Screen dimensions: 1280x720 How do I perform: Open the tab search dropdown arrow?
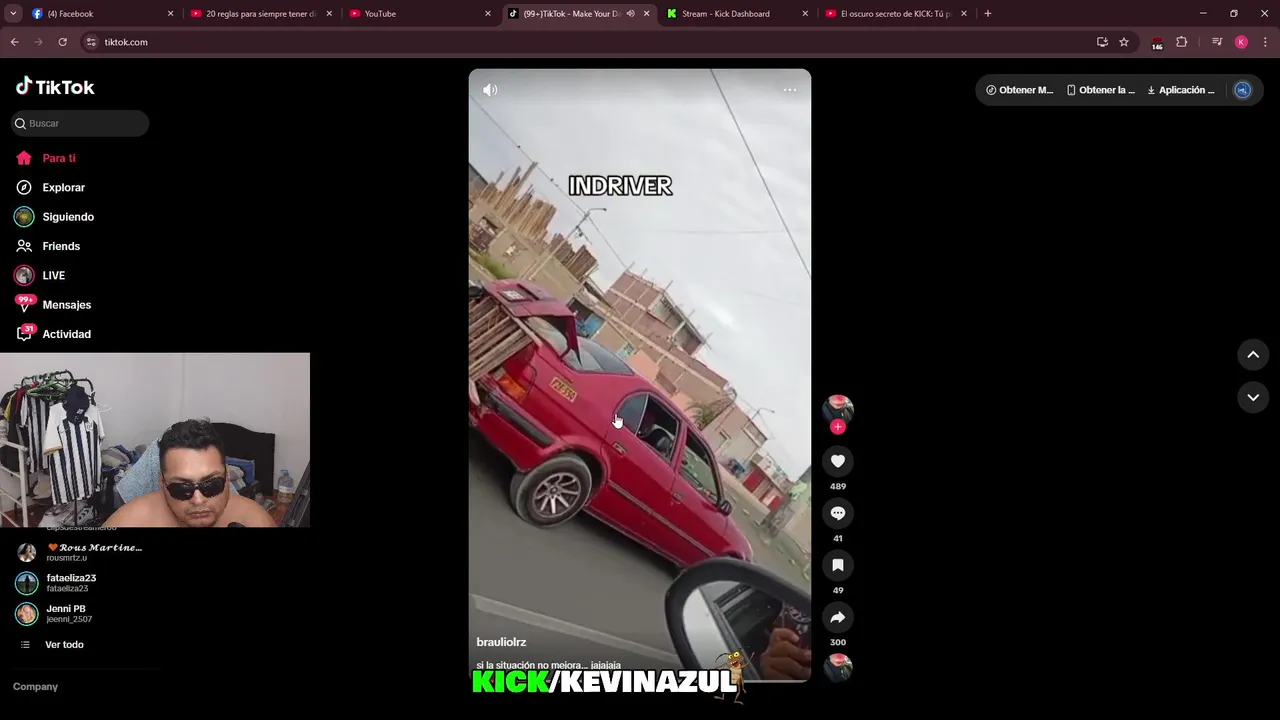pos(13,14)
